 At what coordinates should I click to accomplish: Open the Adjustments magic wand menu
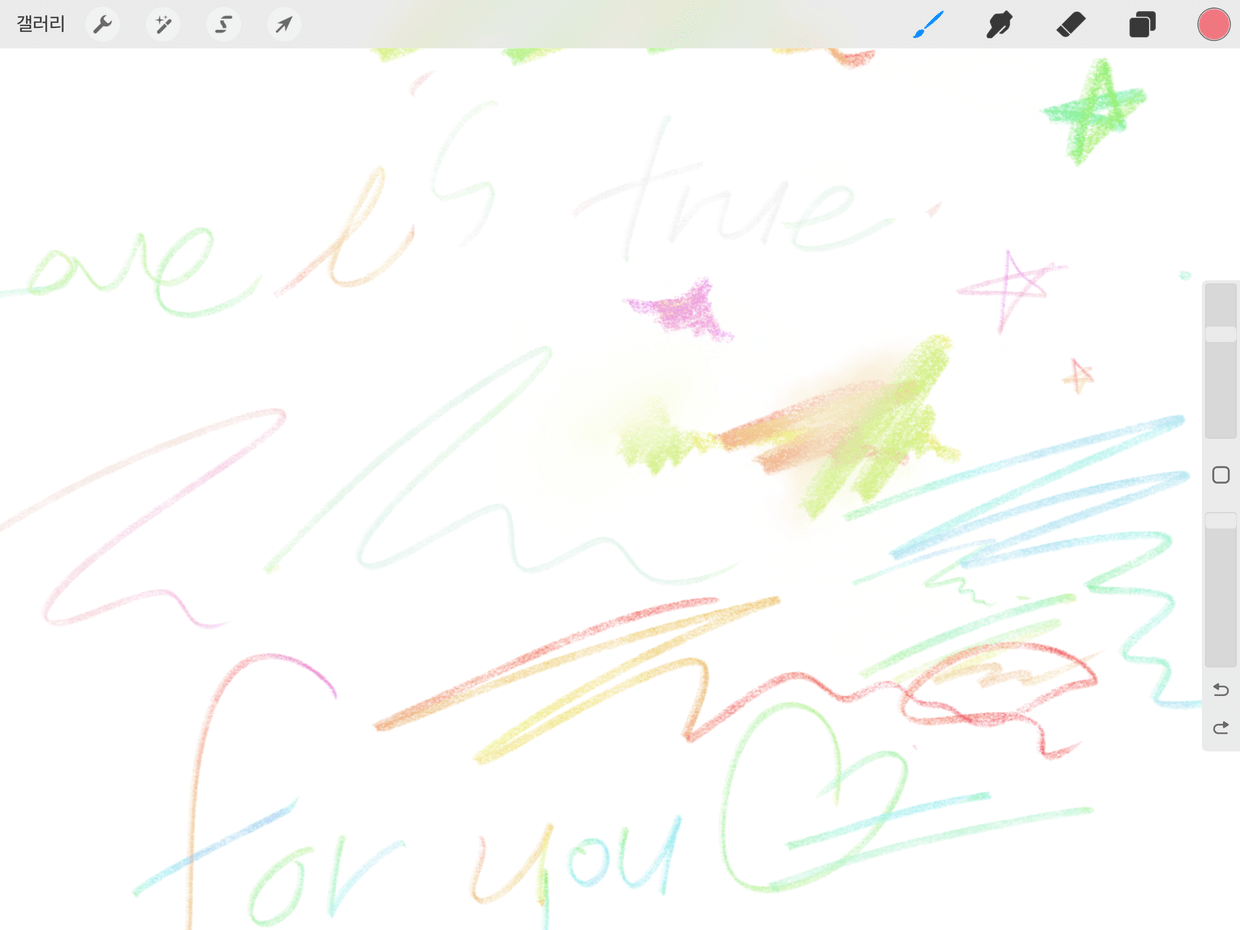pyautogui.click(x=163, y=24)
